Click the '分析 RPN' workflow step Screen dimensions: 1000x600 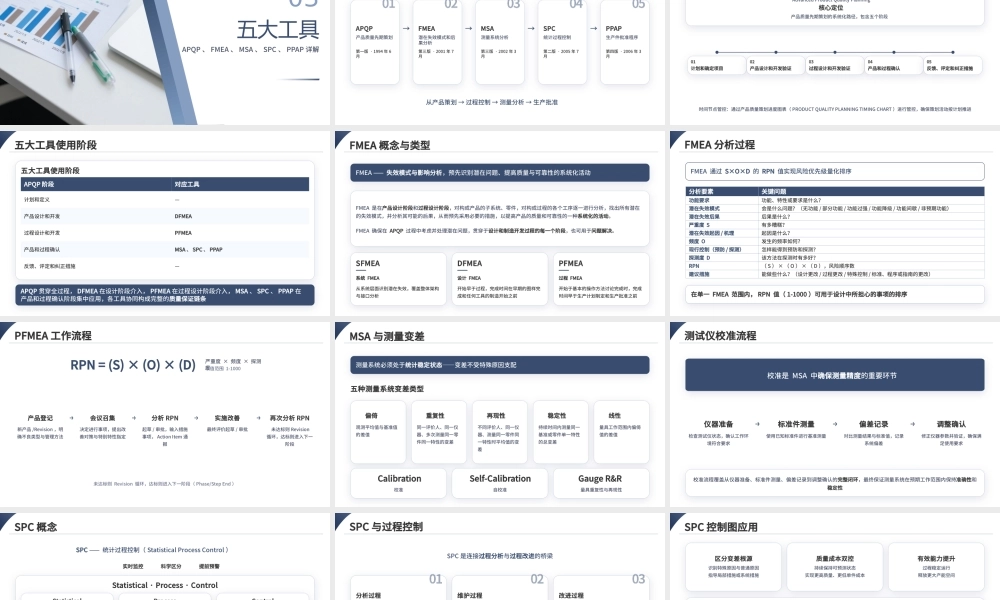(165, 430)
